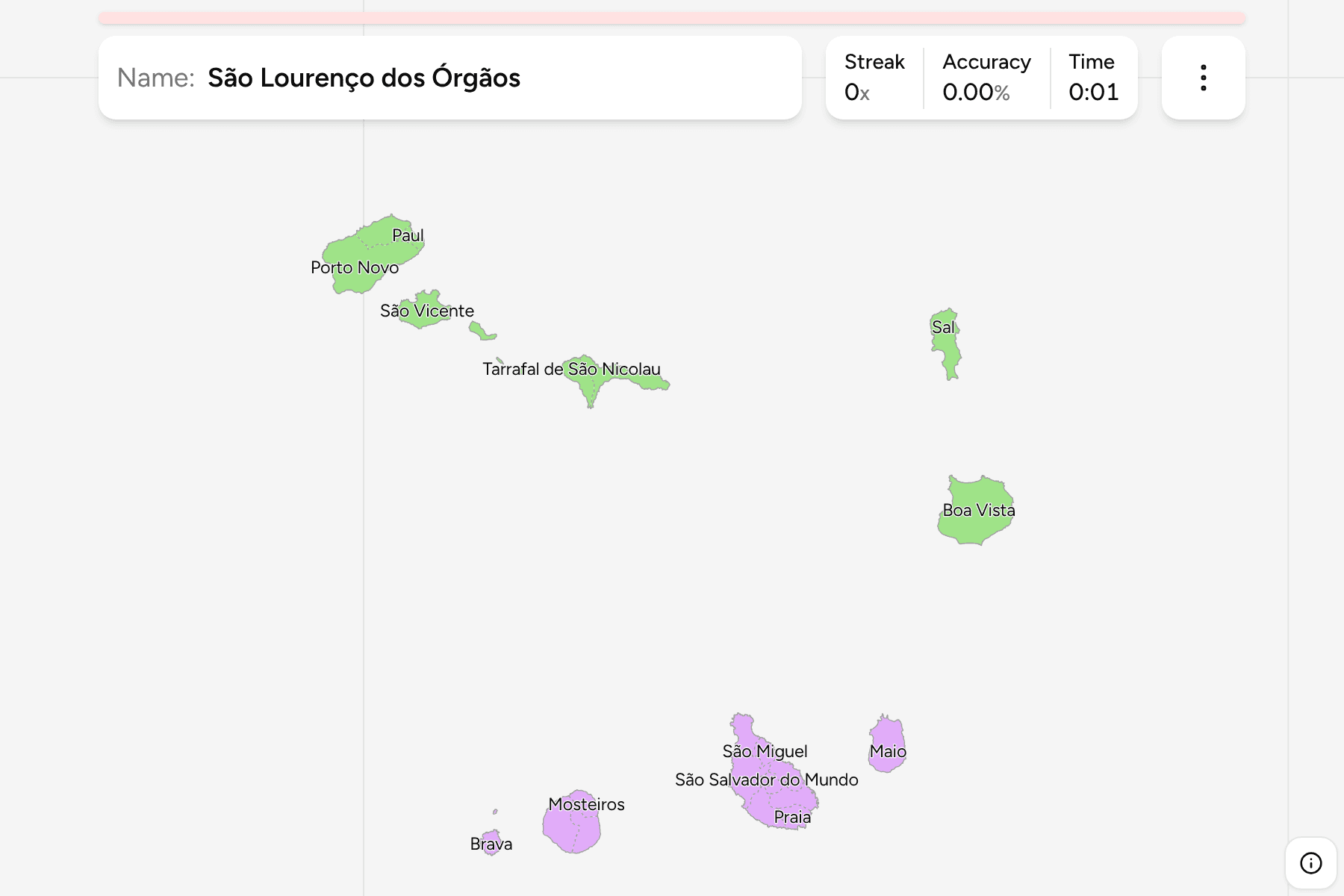
Task: Click the São Lourenço dos Órgãos prompt
Action: [x=364, y=78]
